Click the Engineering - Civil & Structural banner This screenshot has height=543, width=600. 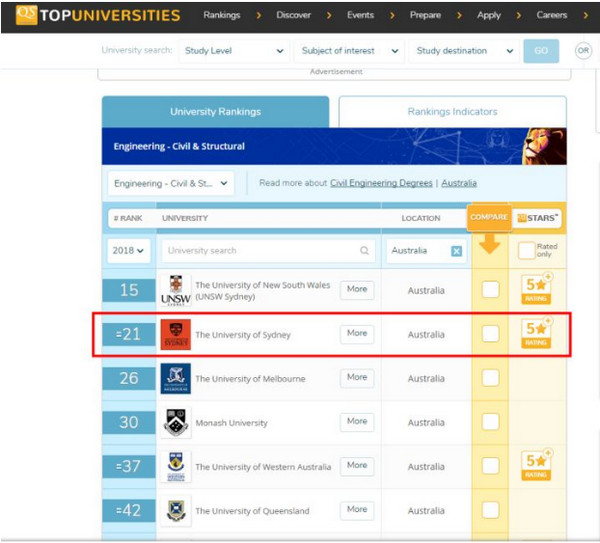pyautogui.click(x=334, y=146)
